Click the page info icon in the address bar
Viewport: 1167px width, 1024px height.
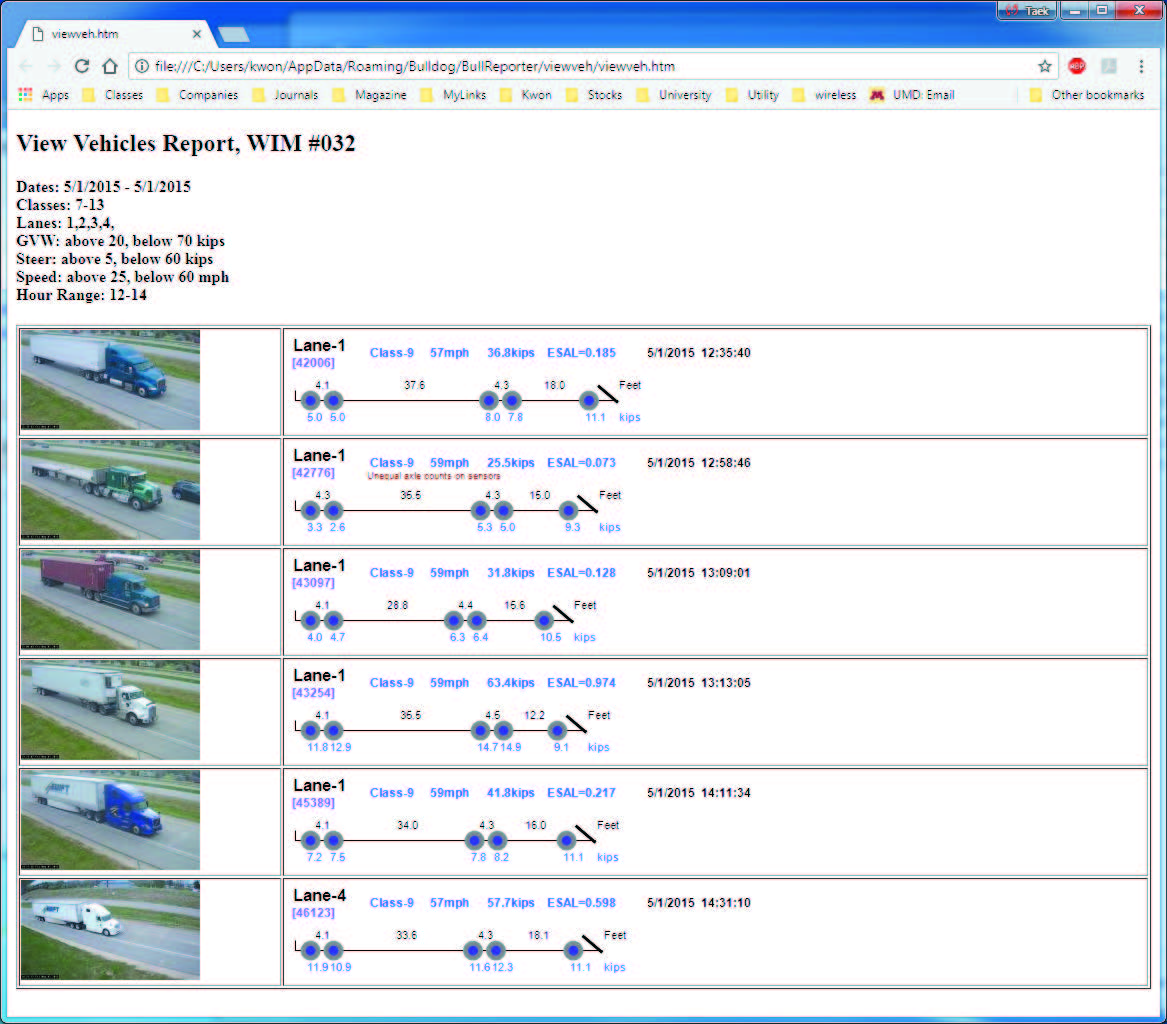(140, 66)
